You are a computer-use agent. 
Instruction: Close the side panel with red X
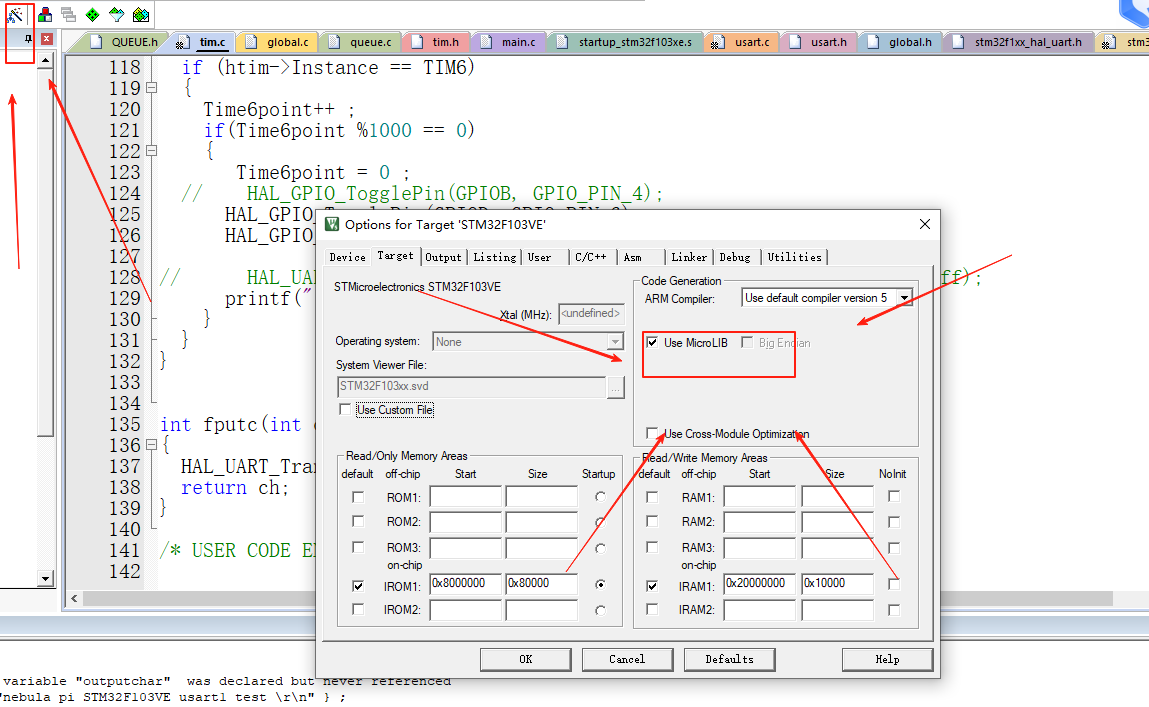(46, 39)
